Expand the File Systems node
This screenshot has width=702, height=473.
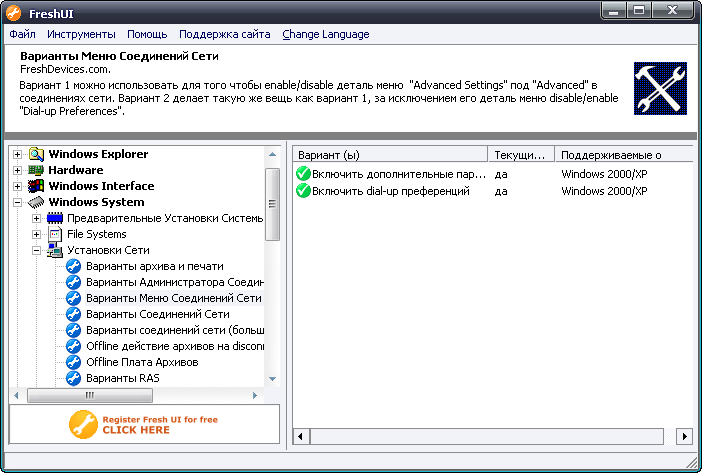pos(36,234)
